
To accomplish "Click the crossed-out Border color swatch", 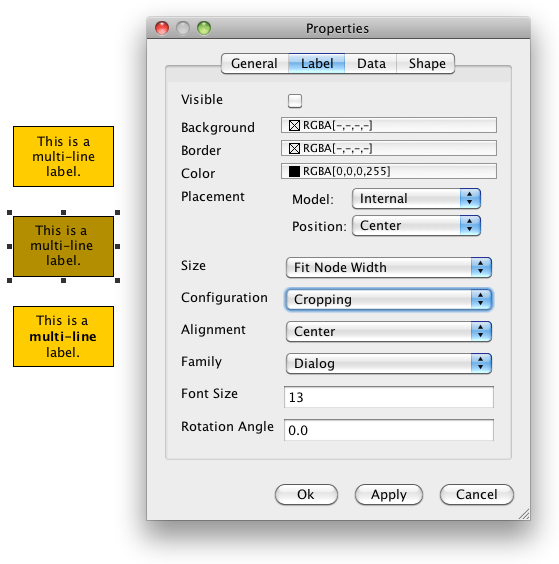I will (x=294, y=149).
